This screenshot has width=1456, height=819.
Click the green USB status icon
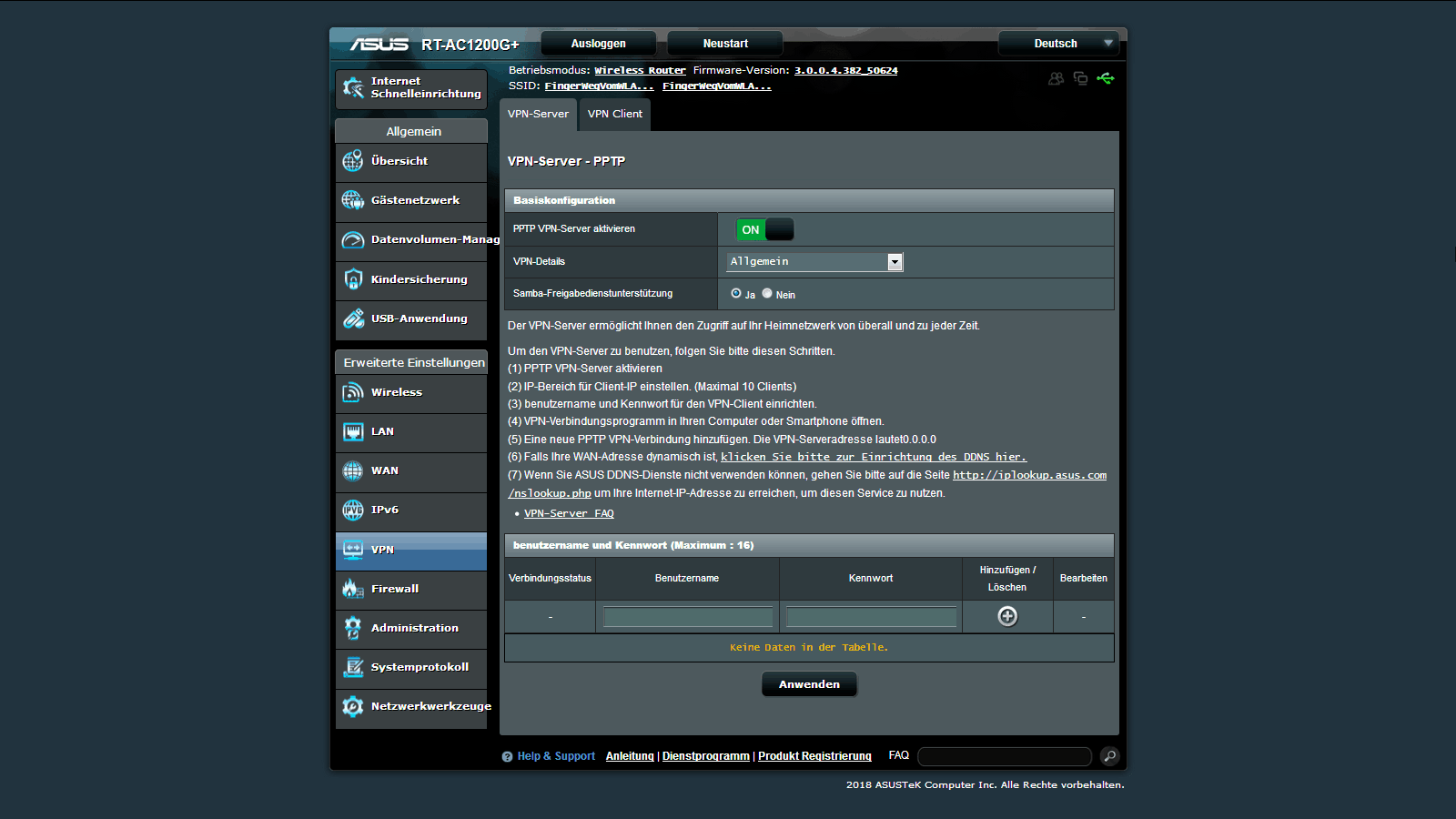coord(1106,78)
